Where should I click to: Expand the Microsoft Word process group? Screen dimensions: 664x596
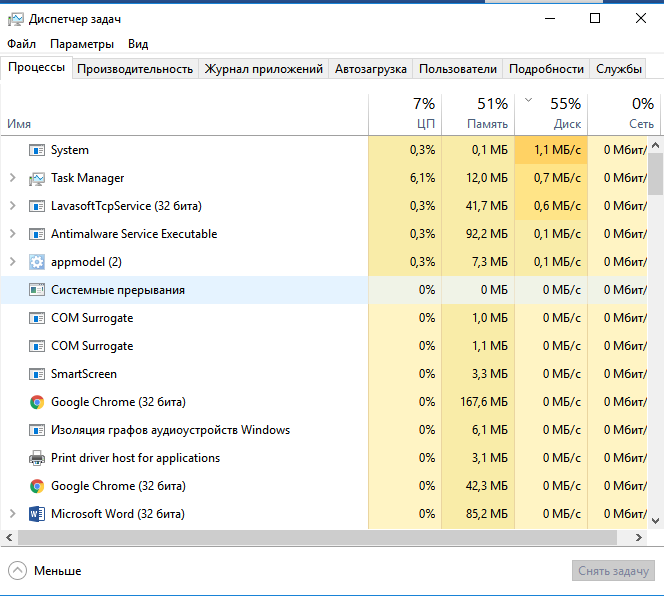tap(12, 514)
